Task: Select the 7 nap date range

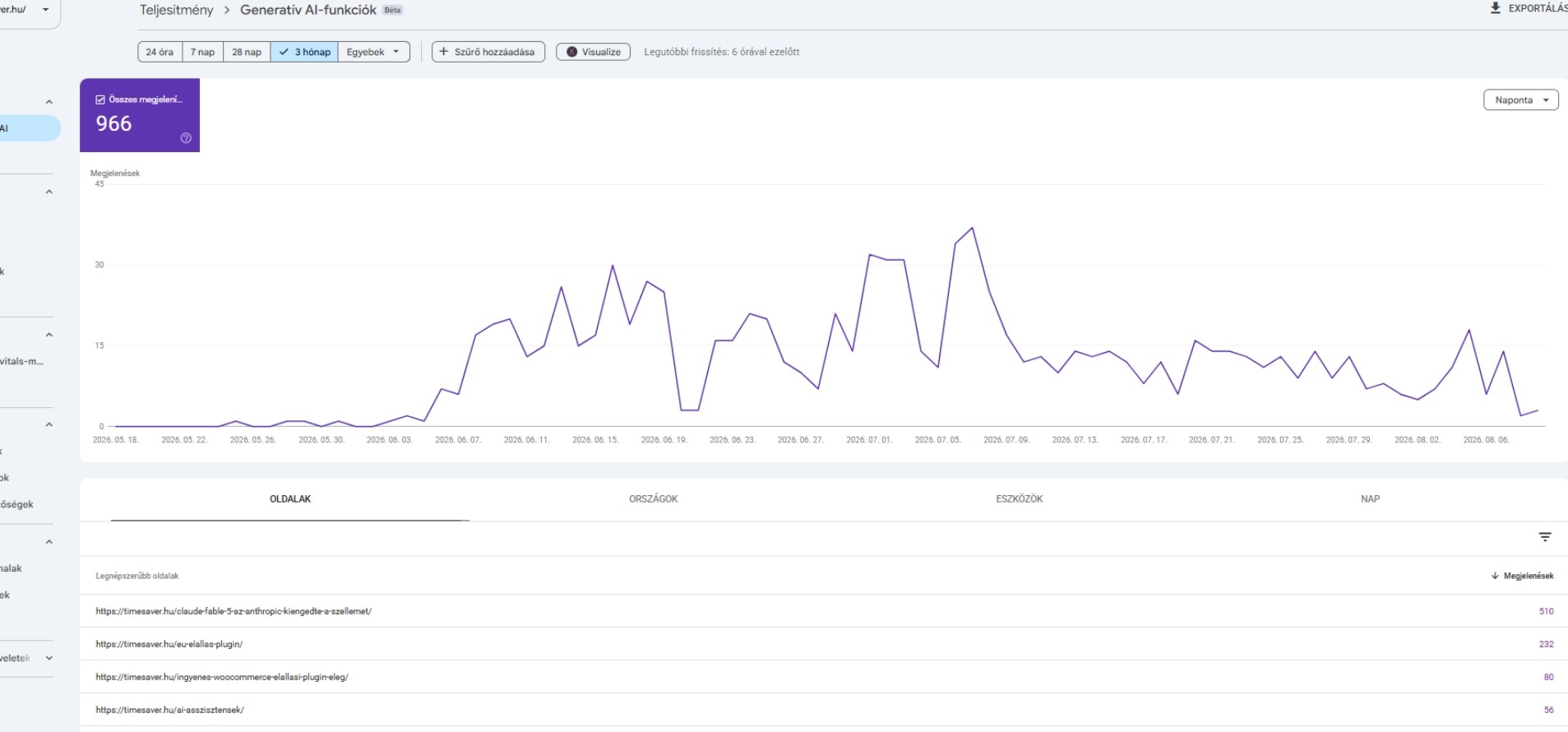Action: click(202, 52)
